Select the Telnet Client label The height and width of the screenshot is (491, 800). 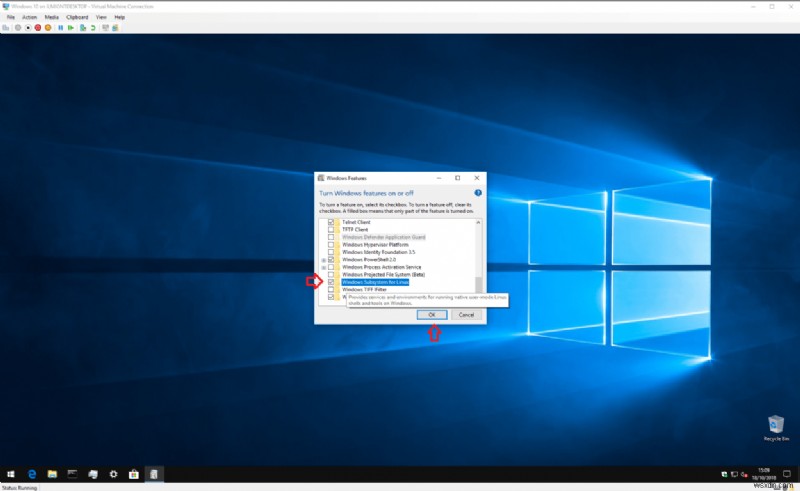(x=356, y=222)
